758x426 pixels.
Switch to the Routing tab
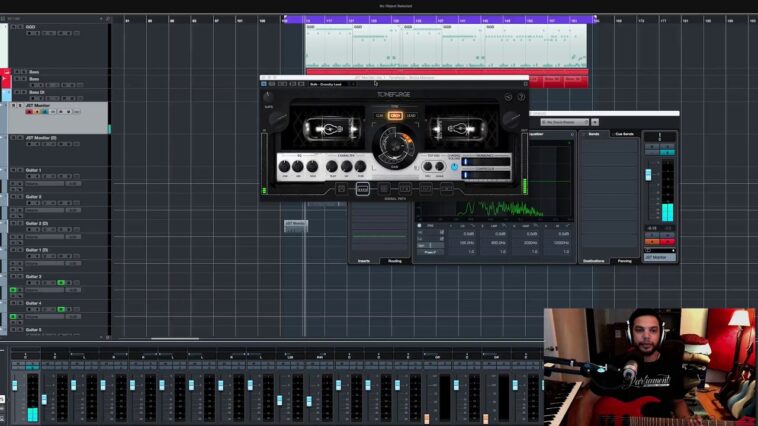pos(395,261)
